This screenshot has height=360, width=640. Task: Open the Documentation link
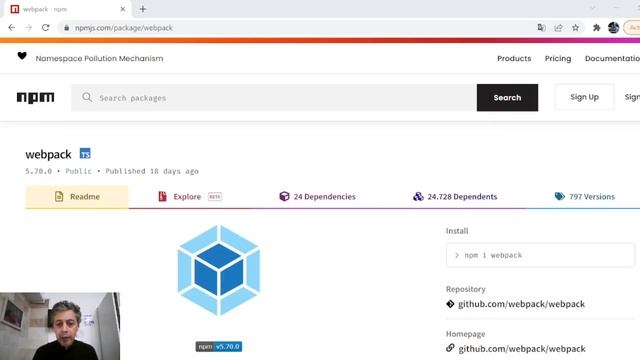click(612, 58)
